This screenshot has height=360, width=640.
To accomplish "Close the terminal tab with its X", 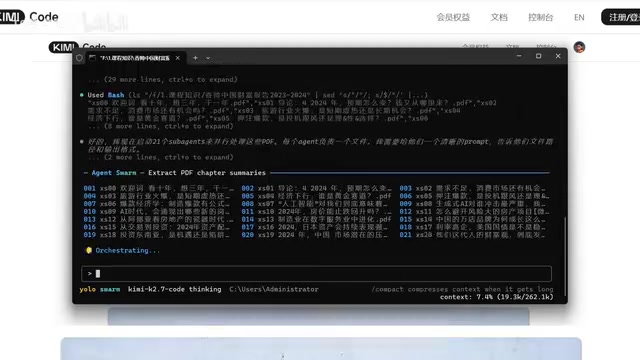I will point(178,58).
